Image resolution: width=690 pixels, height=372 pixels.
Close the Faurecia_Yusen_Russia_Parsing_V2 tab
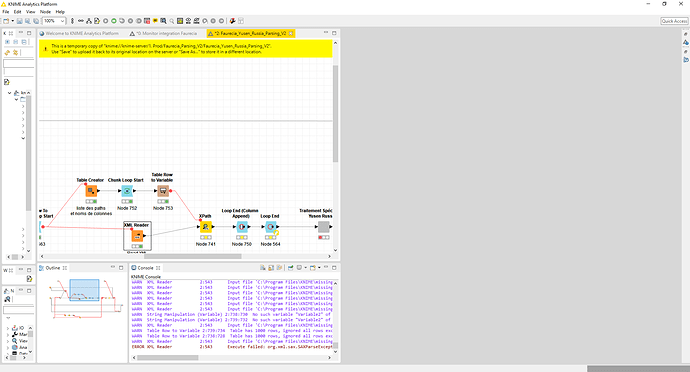[291, 33]
